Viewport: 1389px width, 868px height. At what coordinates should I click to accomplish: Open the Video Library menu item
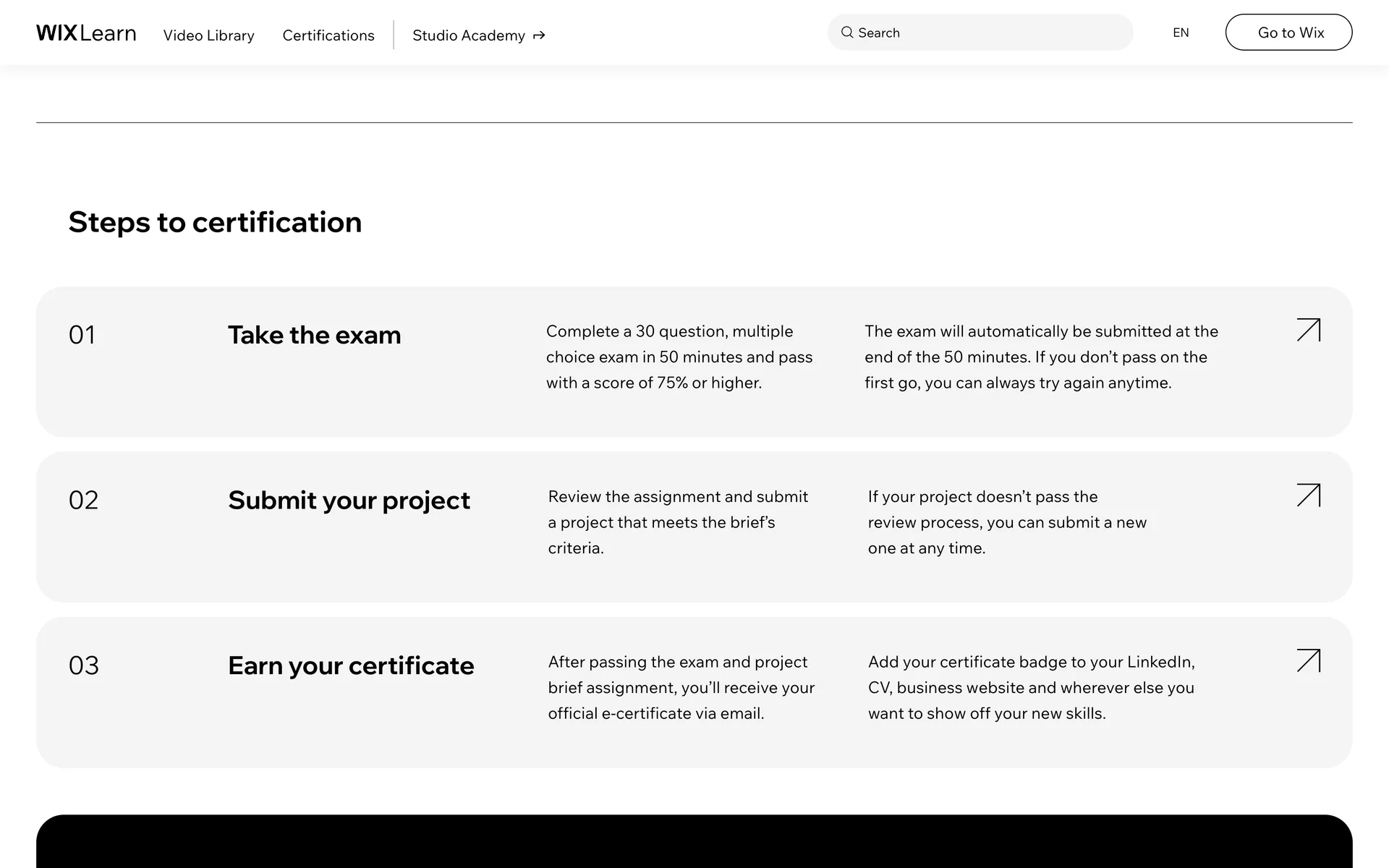click(208, 35)
